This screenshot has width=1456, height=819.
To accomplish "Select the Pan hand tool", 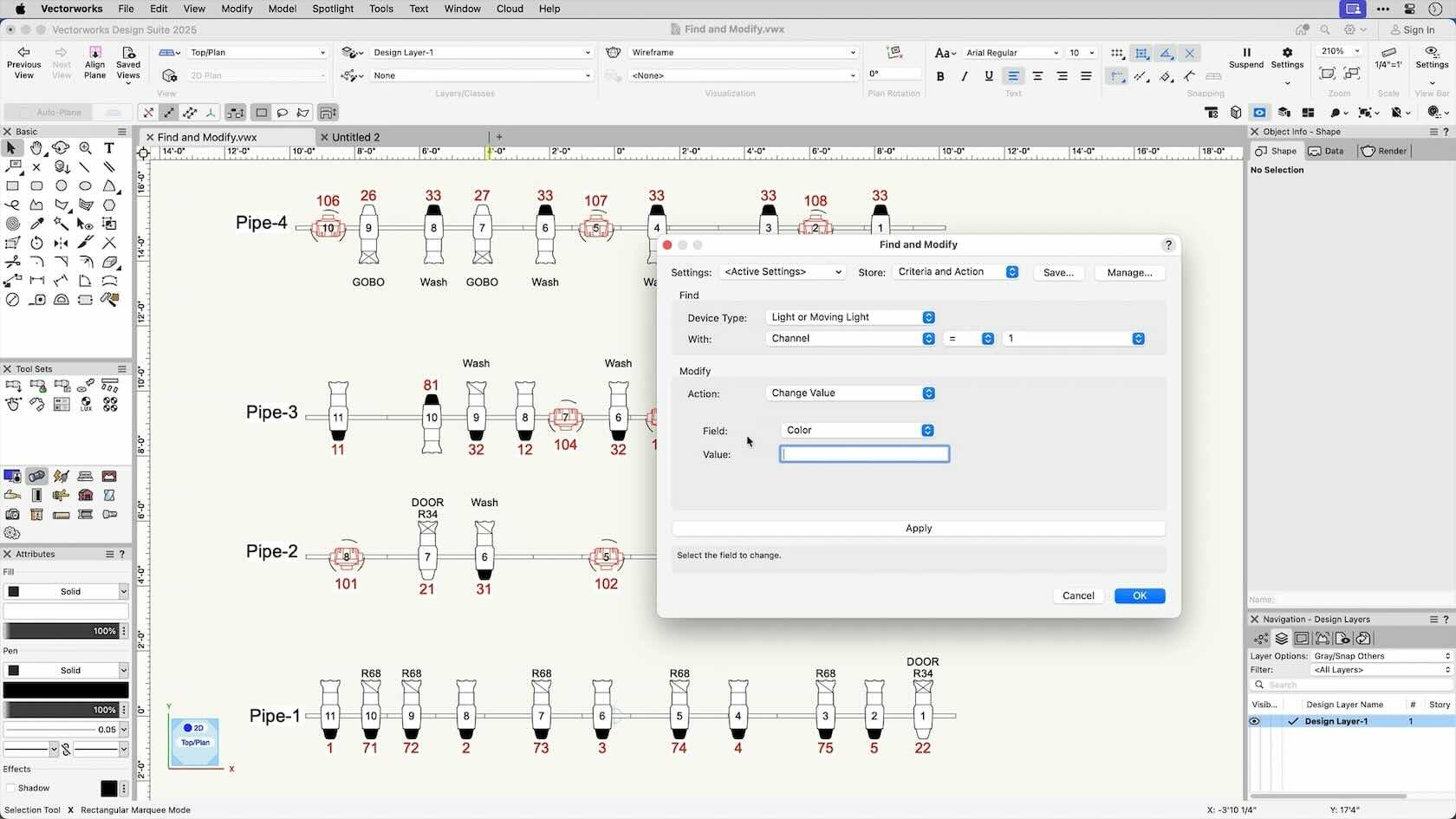I will tap(36, 148).
